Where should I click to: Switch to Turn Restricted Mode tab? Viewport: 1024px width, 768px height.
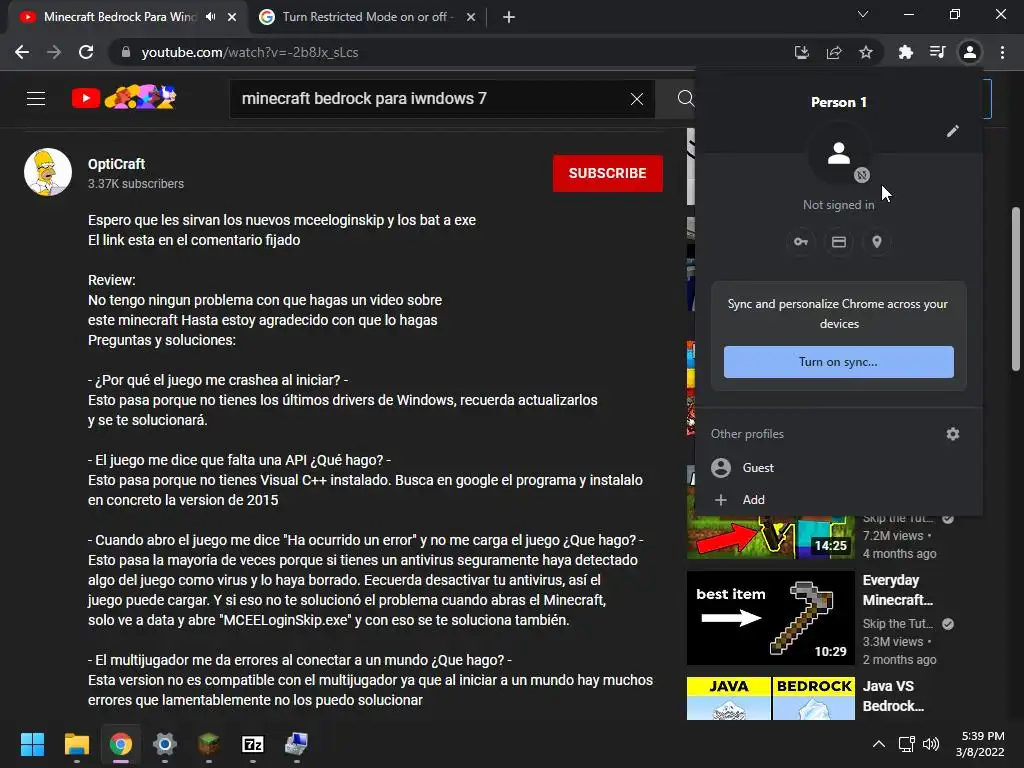[x=366, y=17]
